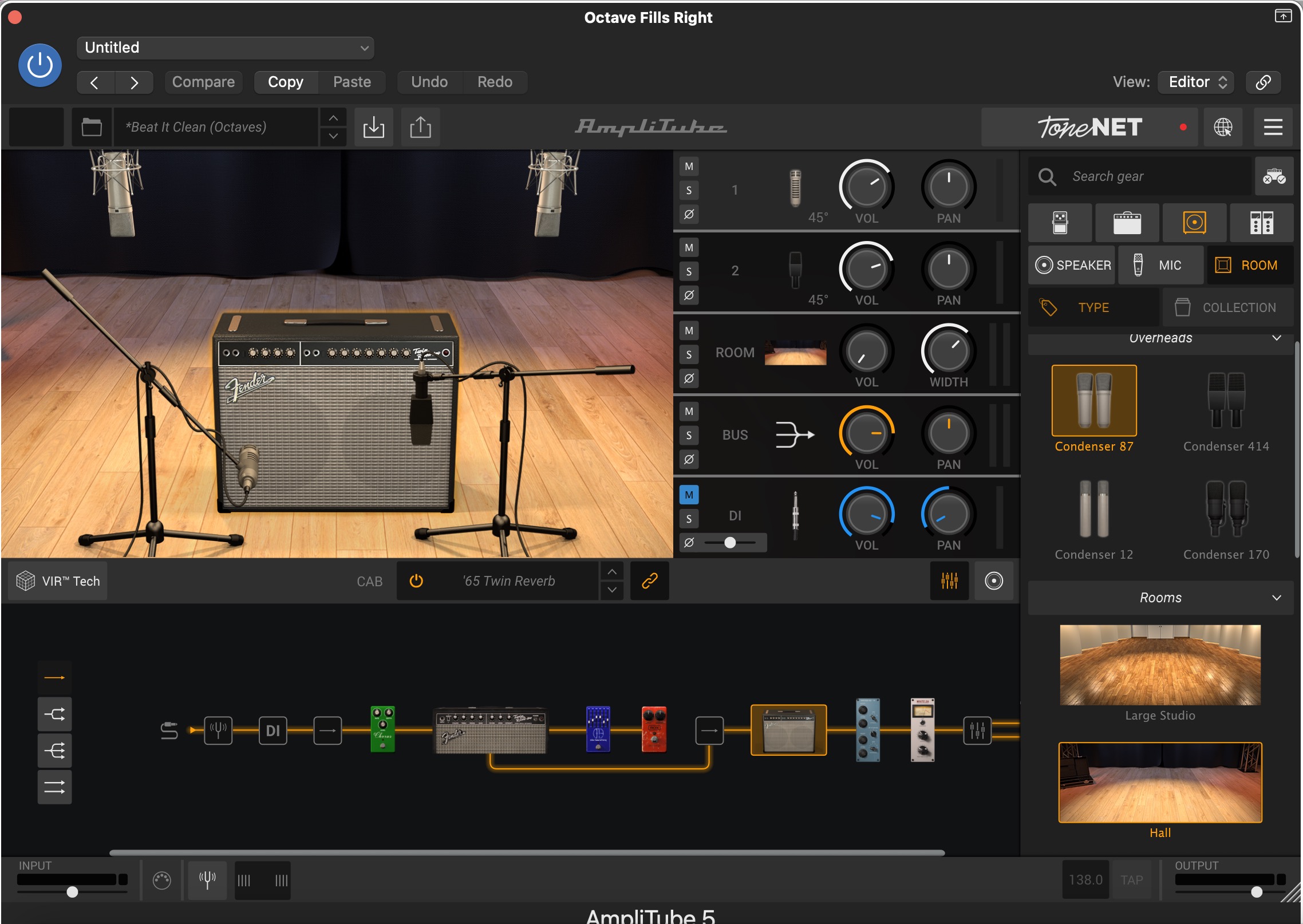Screen dimensions: 1303x924
Task: Select the second split signal routing
Action: [x=55, y=751]
